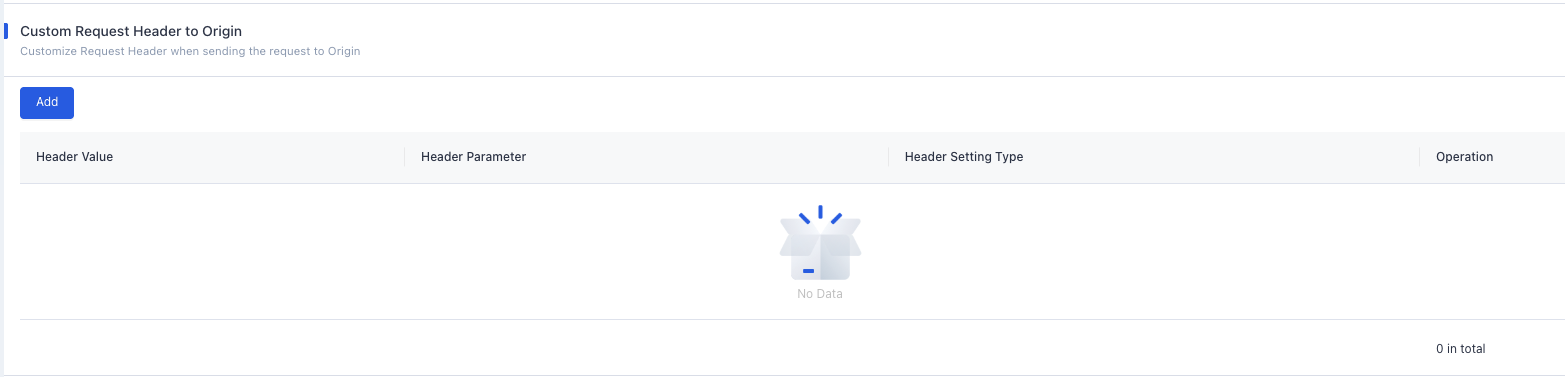
Task: Click the 'Customize Request Header' description text
Action: [190, 51]
